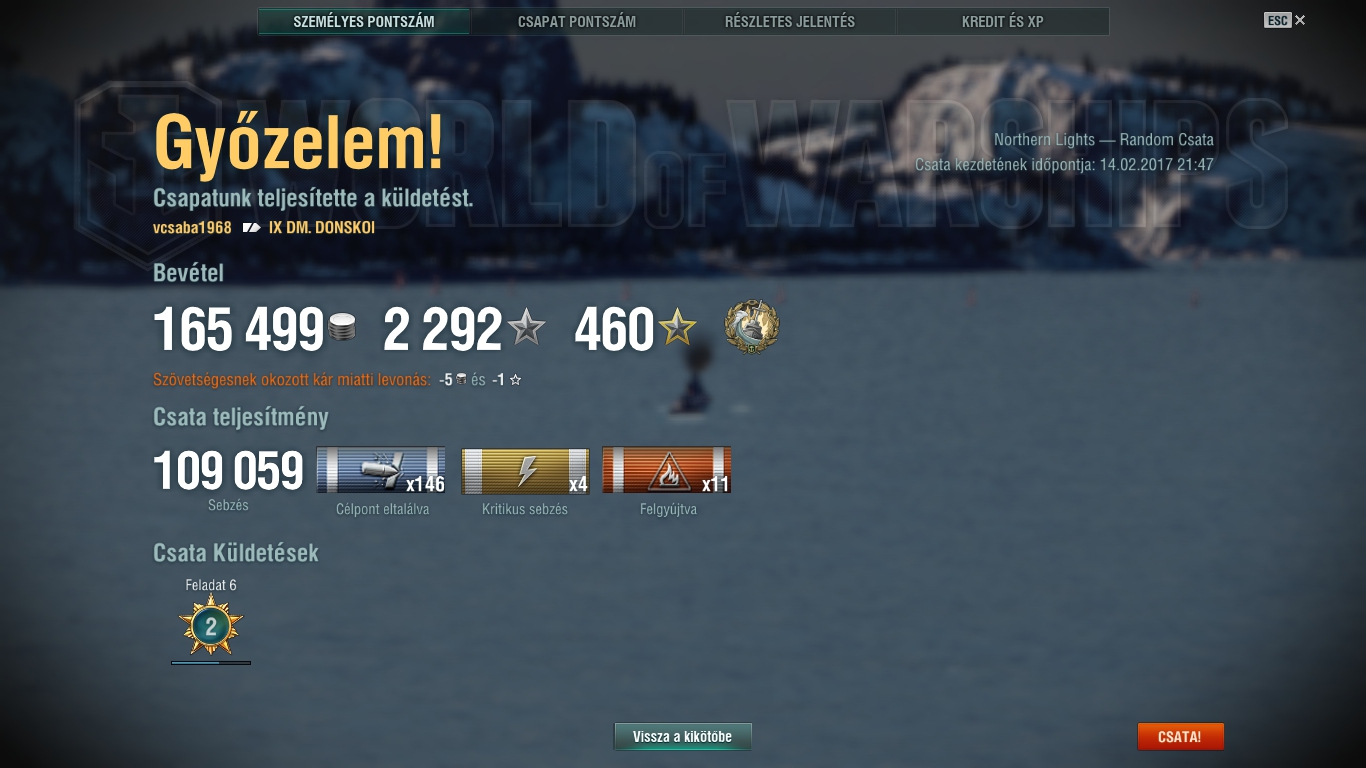Close the results screen with the ESC X
1366x768 pixels.
pos(1285,20)
